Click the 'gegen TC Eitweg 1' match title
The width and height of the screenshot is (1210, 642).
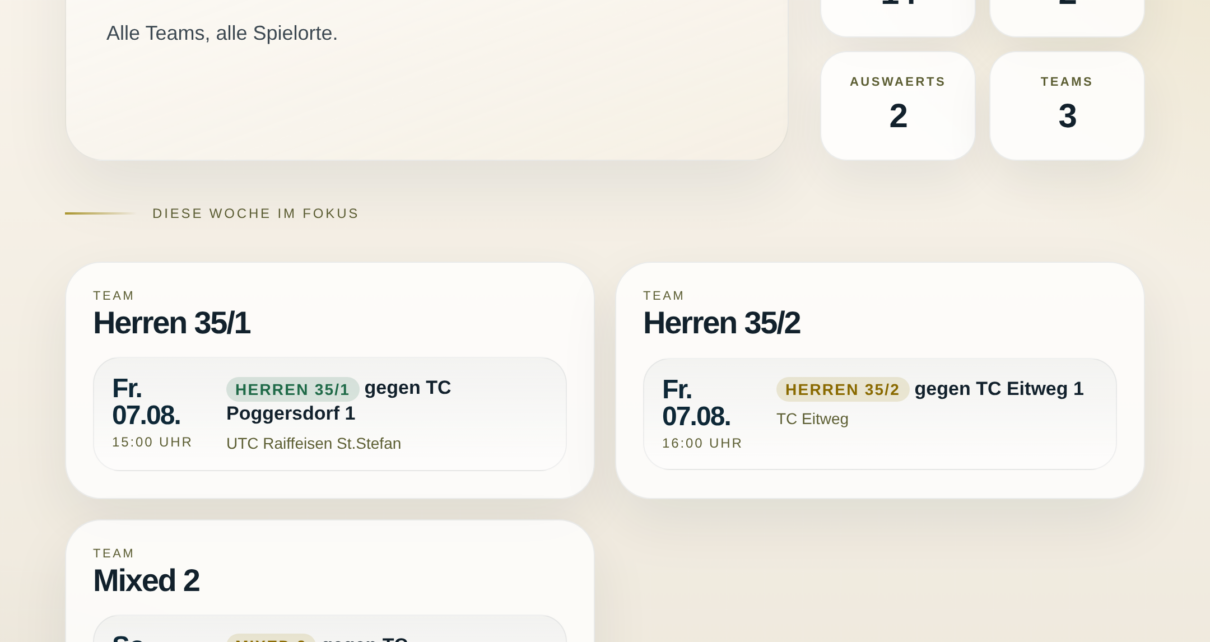[998, 389]
